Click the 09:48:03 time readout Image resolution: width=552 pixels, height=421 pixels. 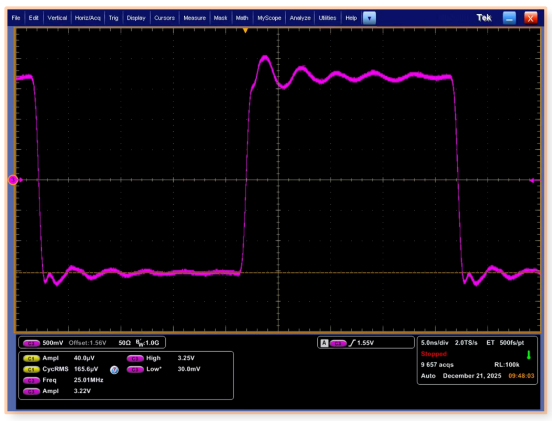click(521, 376)
